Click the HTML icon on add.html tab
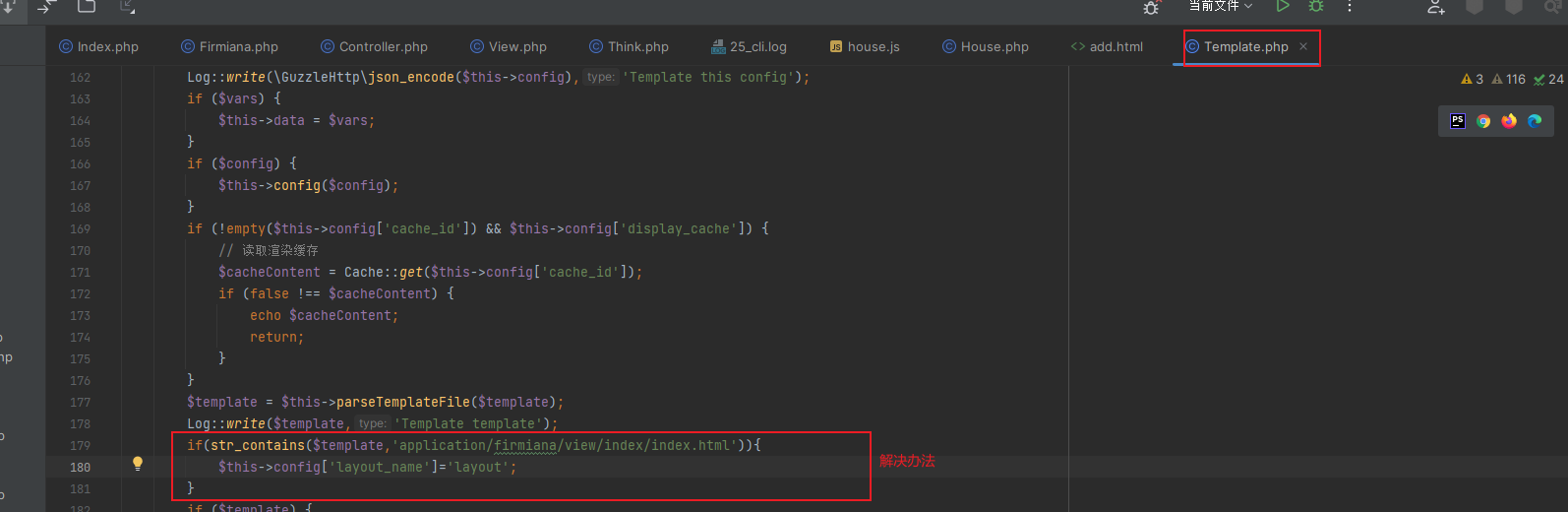 1078,46
